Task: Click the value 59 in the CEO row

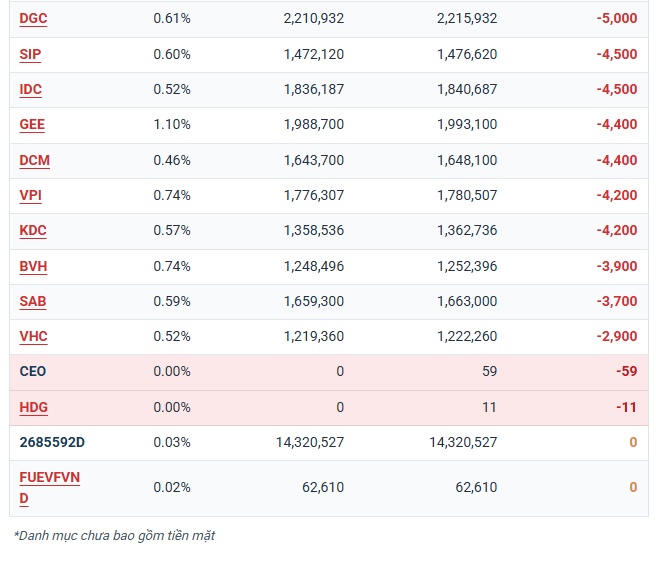Action: click(489, 372)
